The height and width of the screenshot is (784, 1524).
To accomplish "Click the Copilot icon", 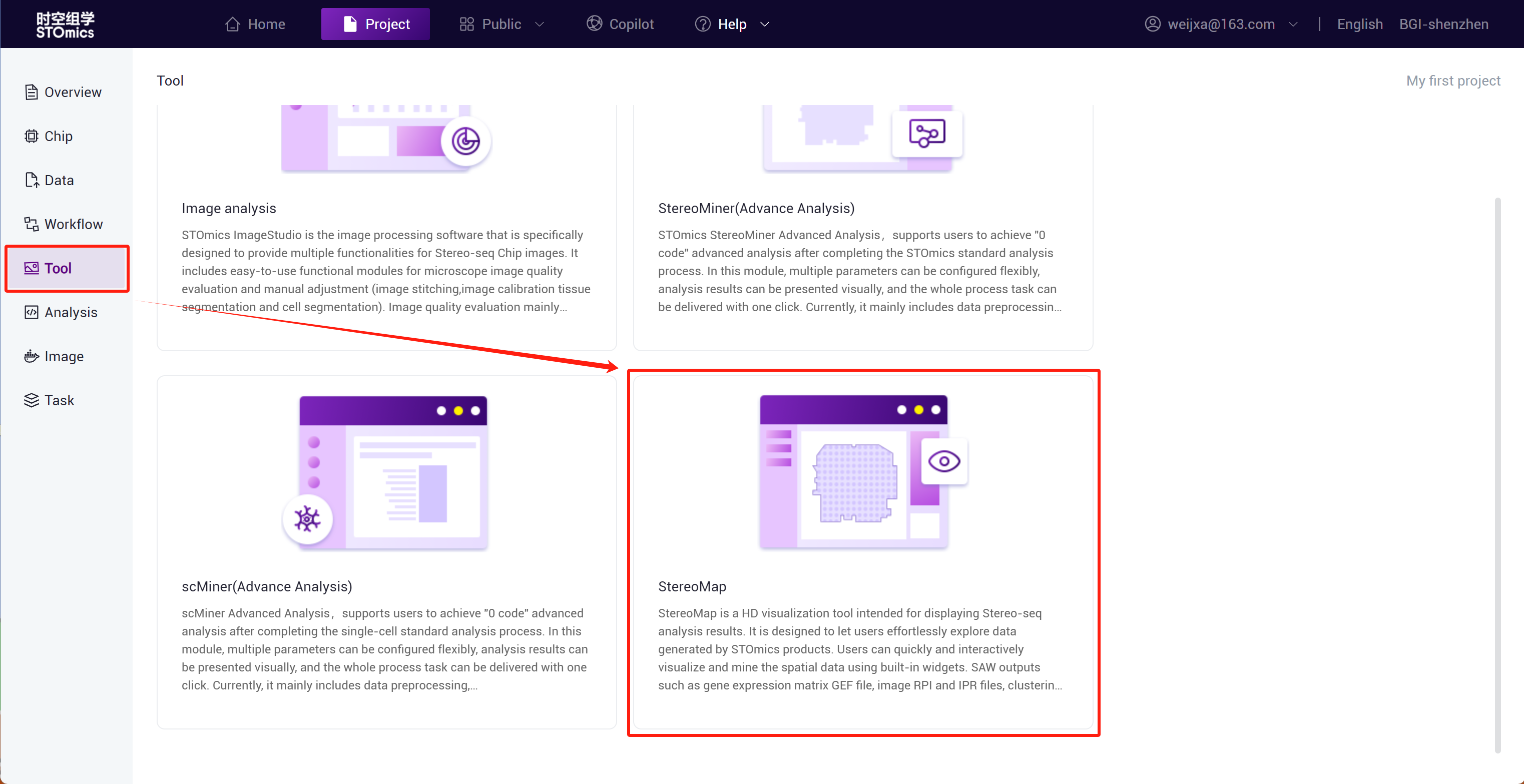I will [594, 24].
